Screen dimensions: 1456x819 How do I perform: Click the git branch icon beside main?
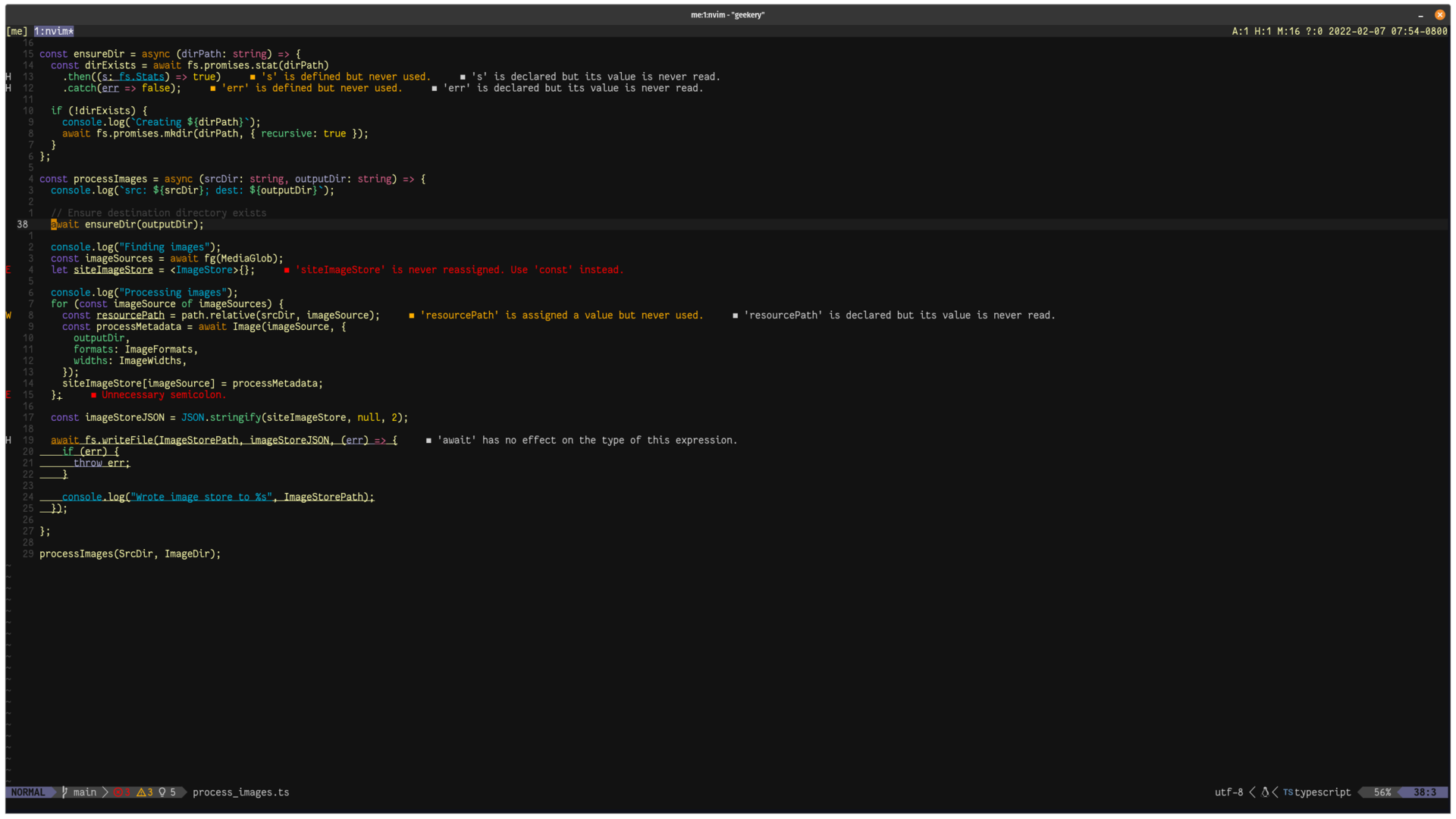64,792
